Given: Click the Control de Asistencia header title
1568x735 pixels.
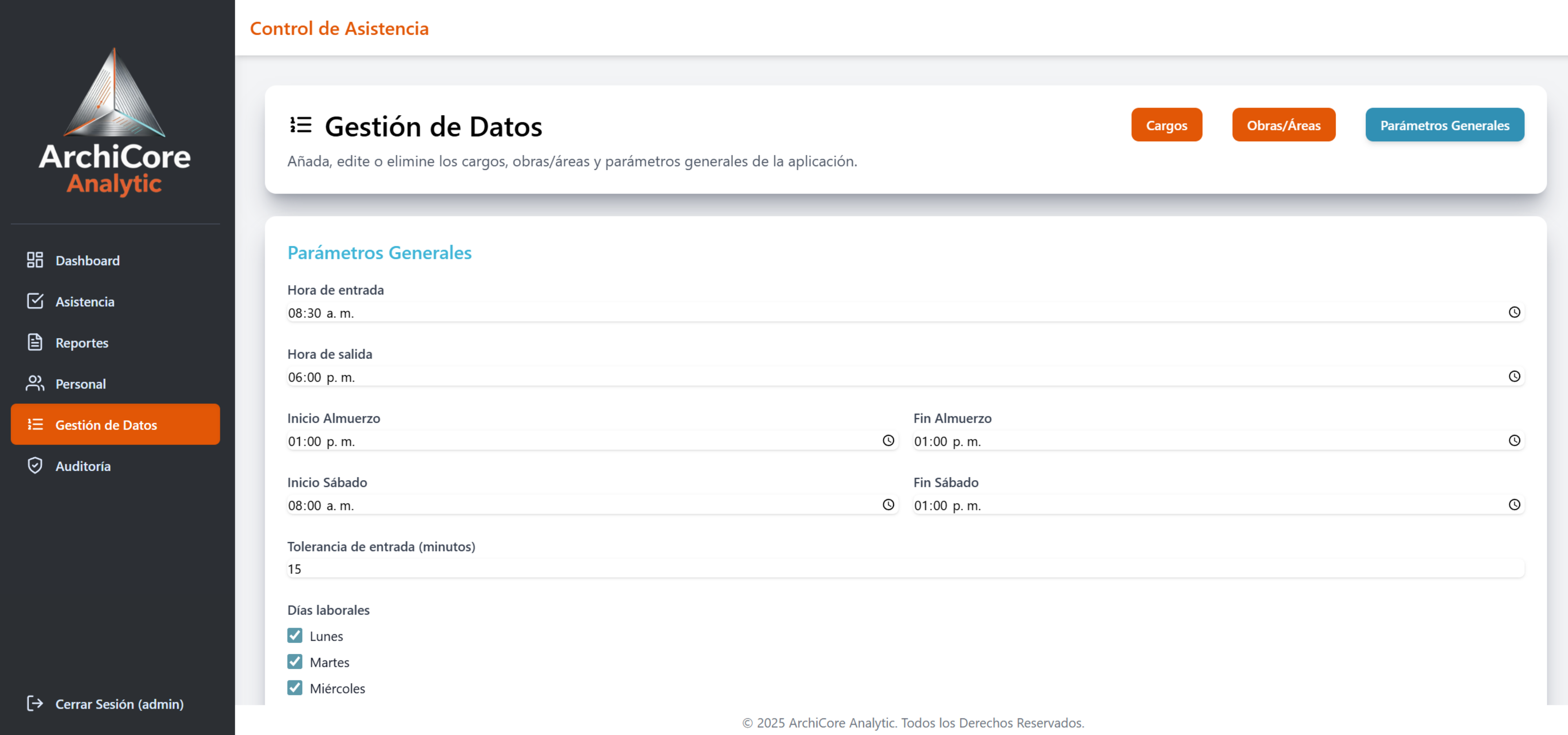Looking at the screenshot, I should [x=339, y=29].
